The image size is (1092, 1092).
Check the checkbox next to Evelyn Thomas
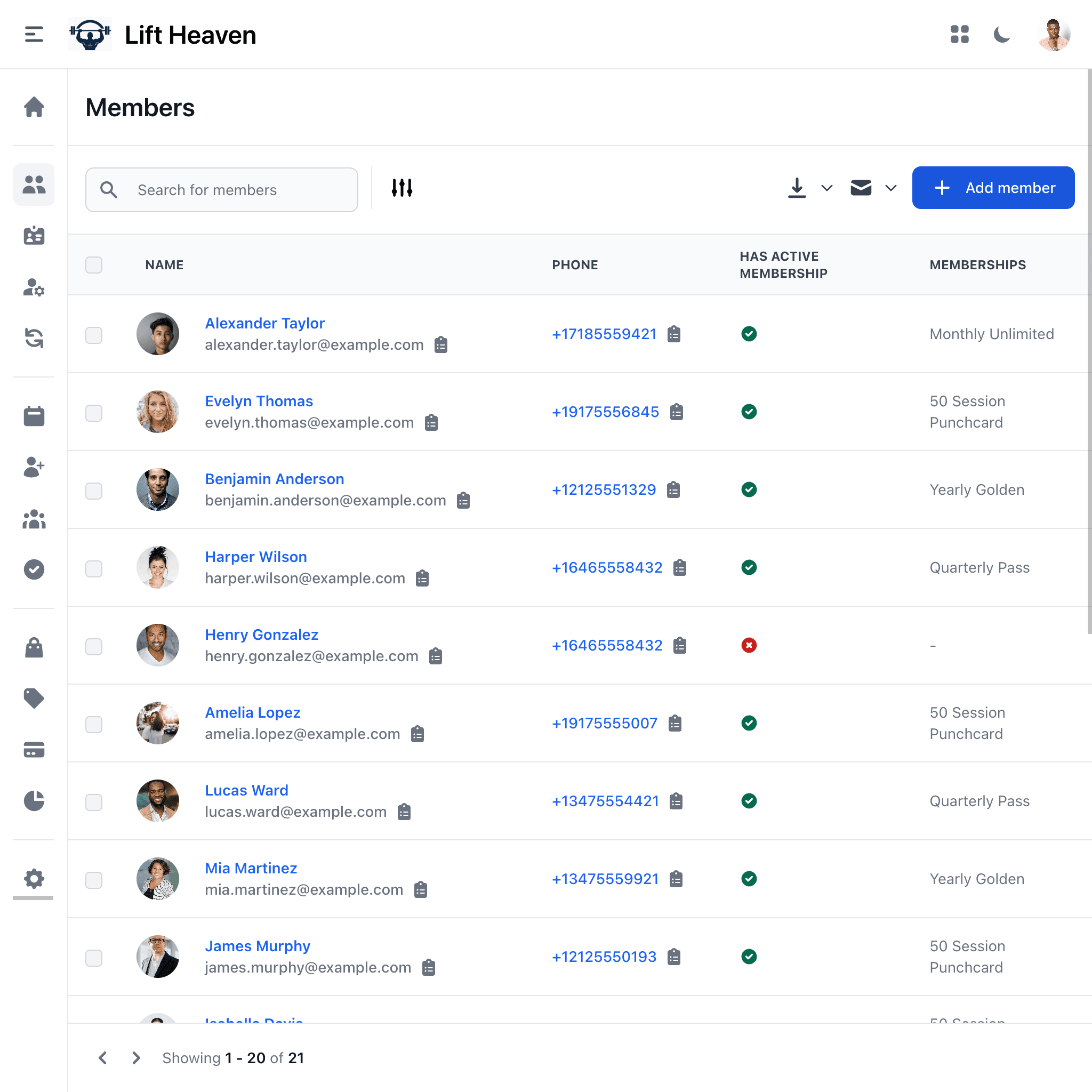pos(94,413)
